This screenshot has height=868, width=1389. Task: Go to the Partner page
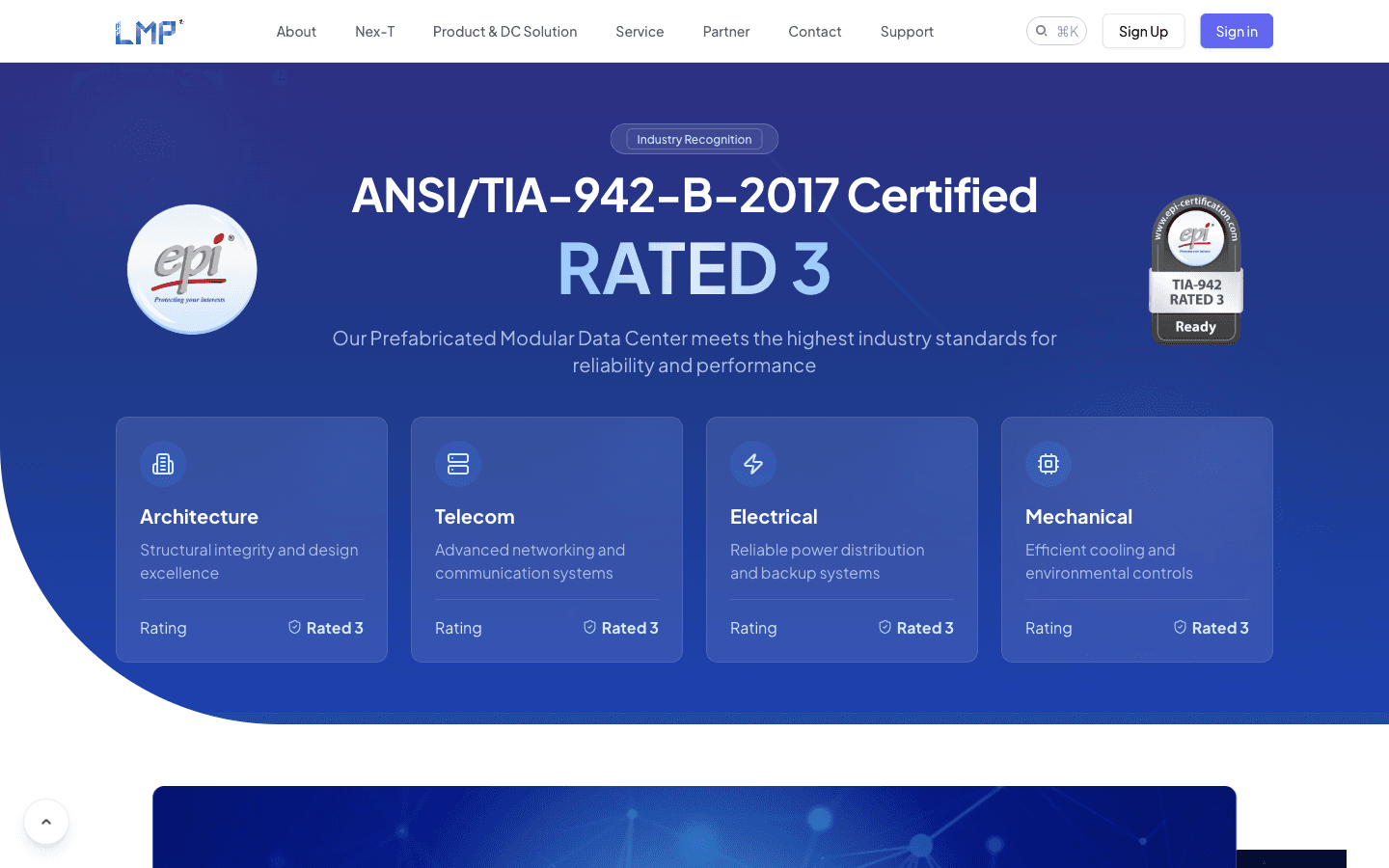726,32
